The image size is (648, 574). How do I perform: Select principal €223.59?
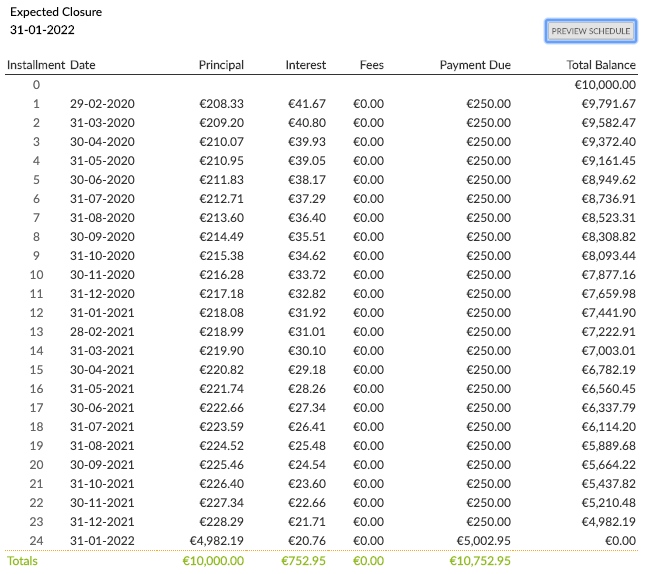(222, 427)
